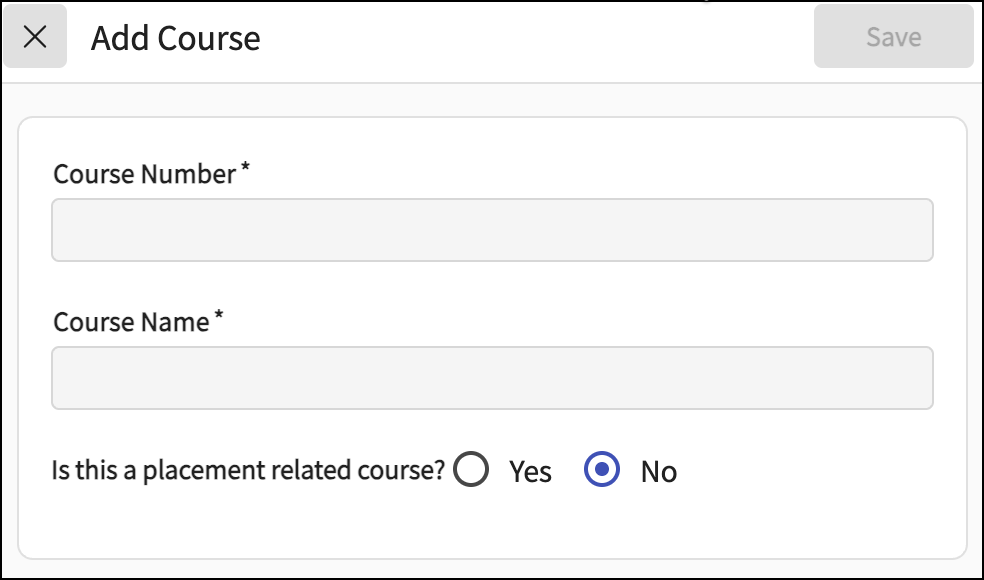Click the Save button
The height and width of the screenshot is (580, 984).
[893, 37]
